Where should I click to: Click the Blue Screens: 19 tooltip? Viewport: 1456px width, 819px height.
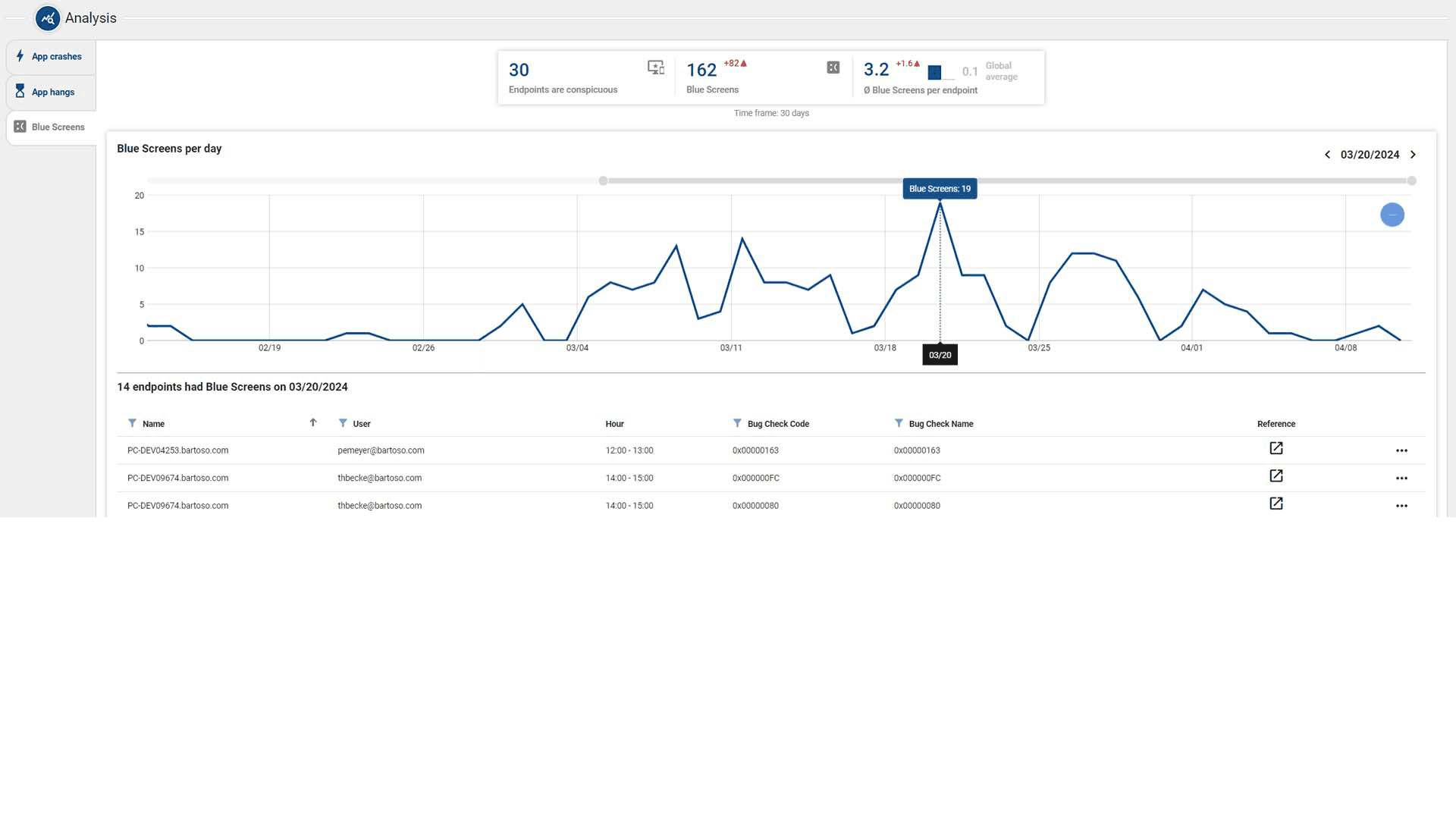click(x=940, y=189)
